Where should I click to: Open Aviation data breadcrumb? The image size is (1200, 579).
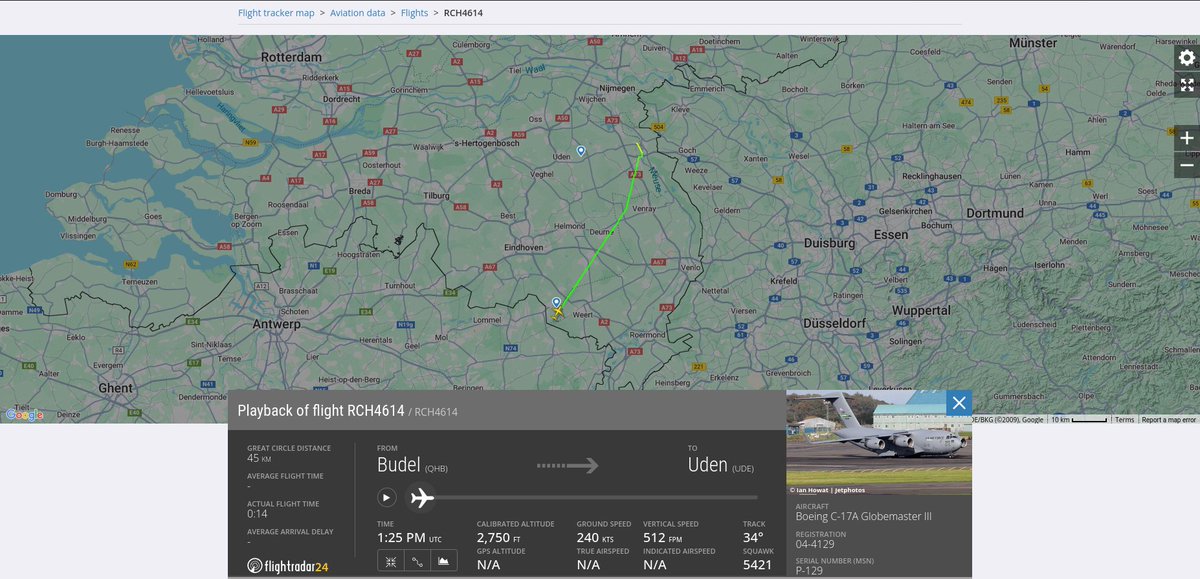tap(357, 13)
